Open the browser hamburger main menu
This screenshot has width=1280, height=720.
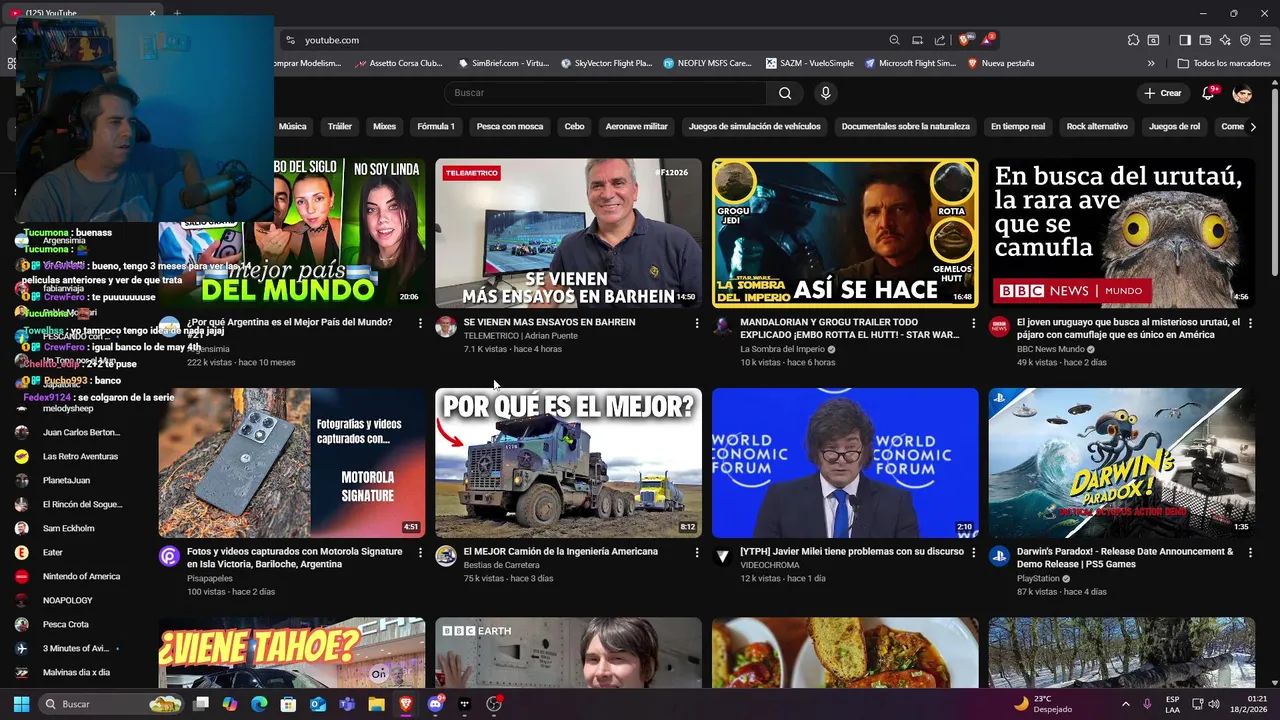pos(1265,40)
